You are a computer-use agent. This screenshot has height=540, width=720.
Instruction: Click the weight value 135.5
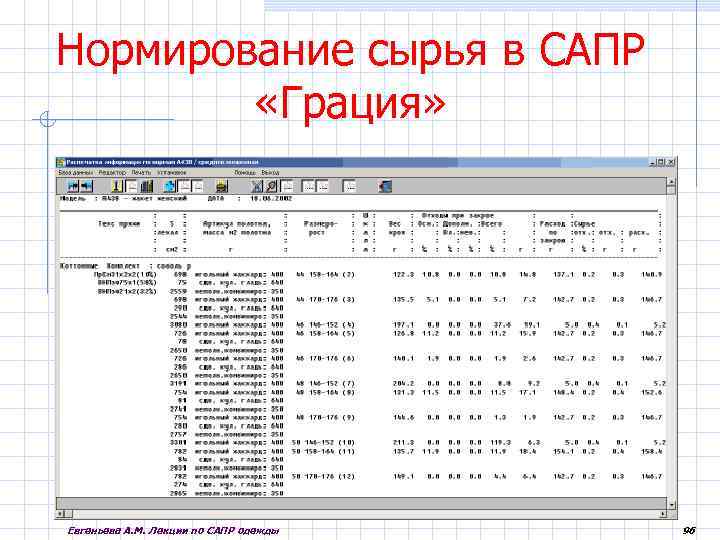coord(403,299)
